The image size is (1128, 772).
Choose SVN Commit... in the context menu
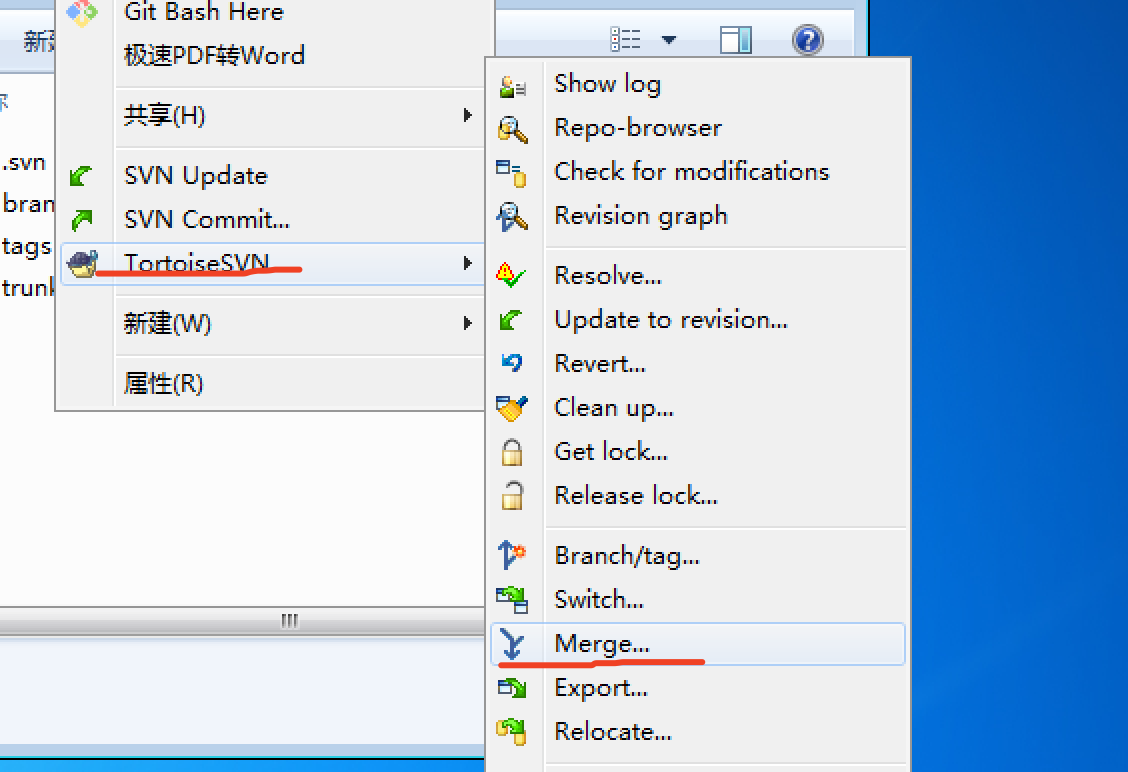207,220
